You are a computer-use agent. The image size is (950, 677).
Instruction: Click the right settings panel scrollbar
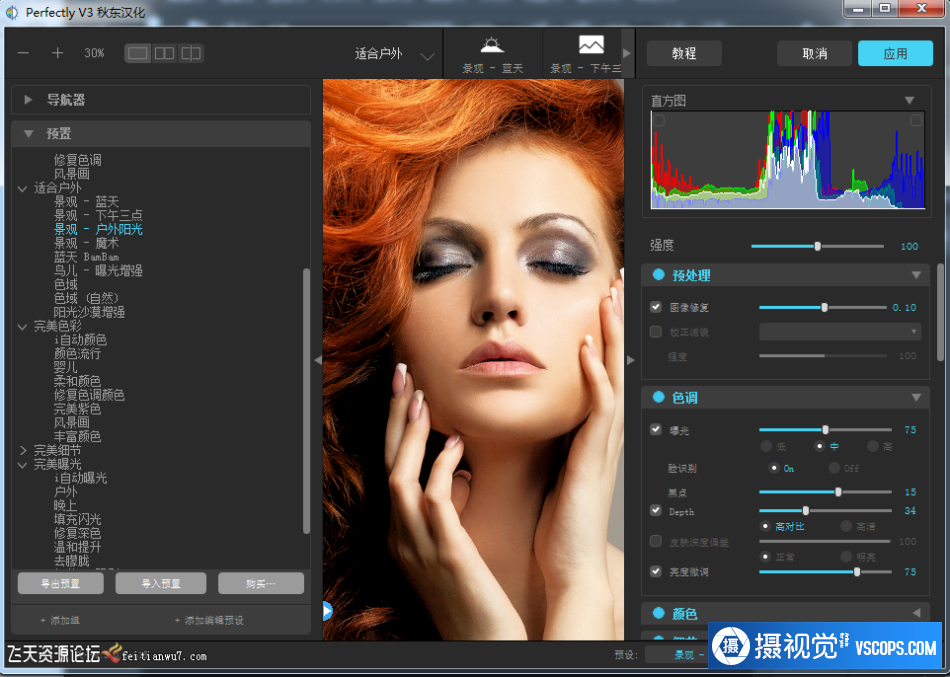tap(940, 312)
